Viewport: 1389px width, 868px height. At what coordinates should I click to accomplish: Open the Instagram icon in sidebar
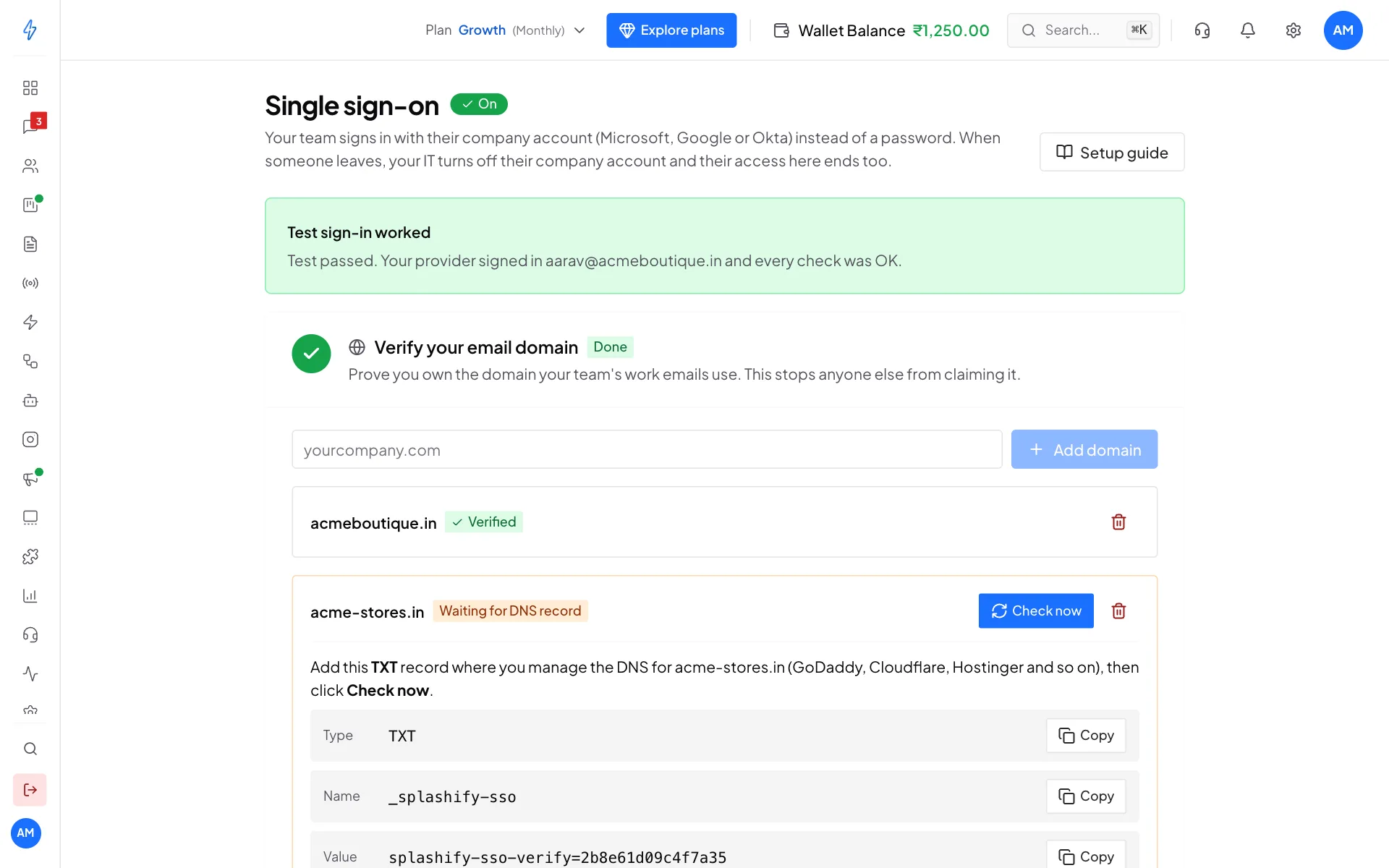(x=30, y=439)
